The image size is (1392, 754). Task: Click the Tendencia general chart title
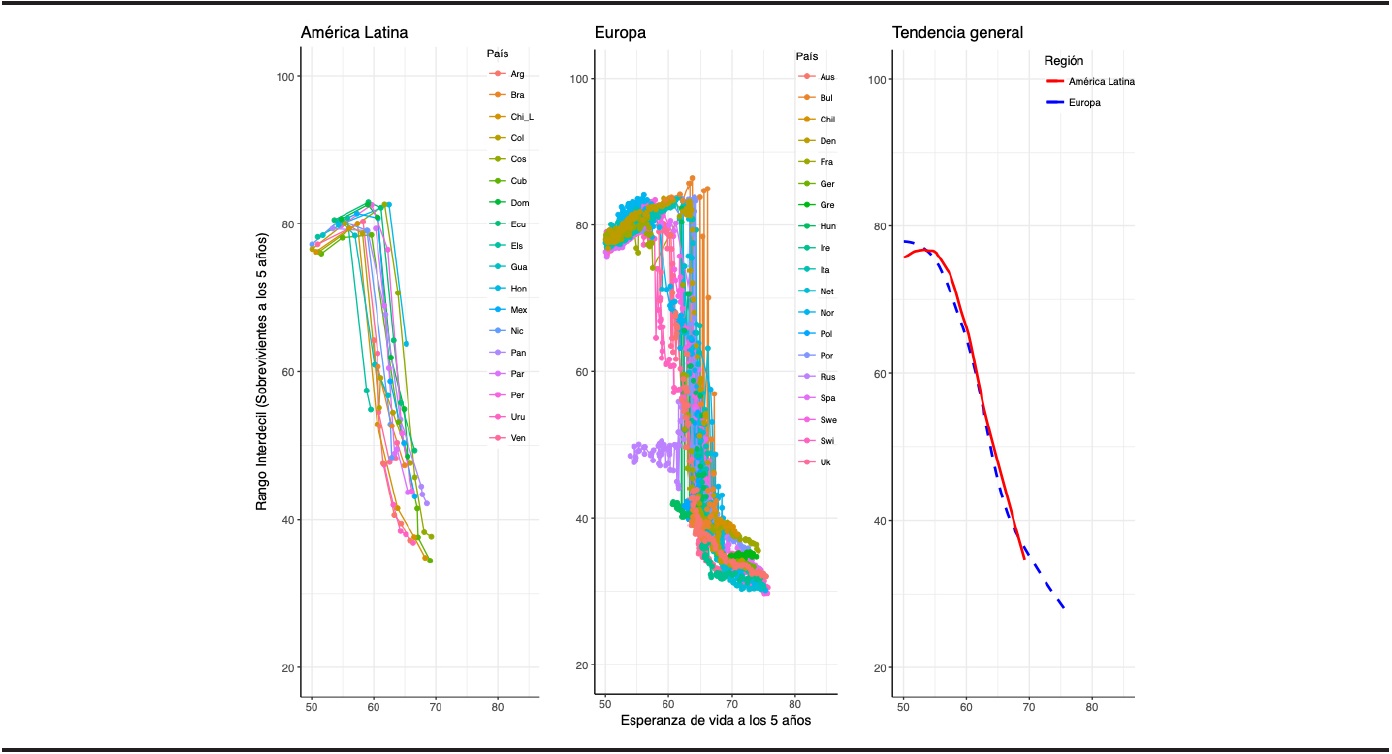(x=957, y=33)
